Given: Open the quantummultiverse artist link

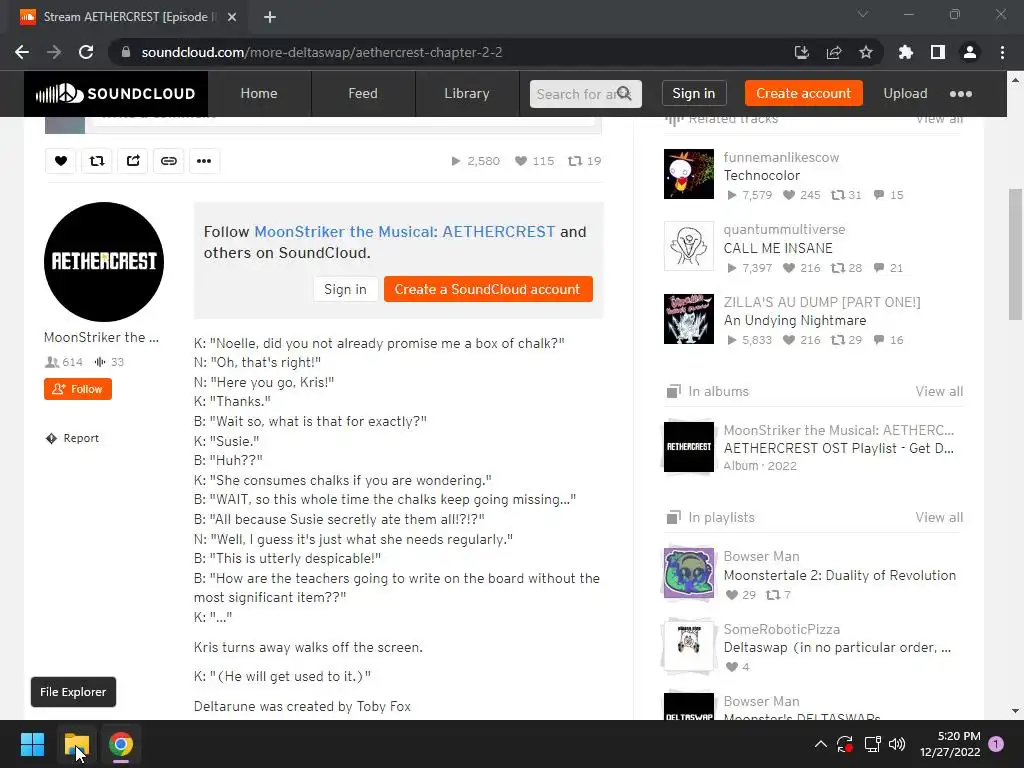Looking at the screenshot, I should click(x=784, y=229).
